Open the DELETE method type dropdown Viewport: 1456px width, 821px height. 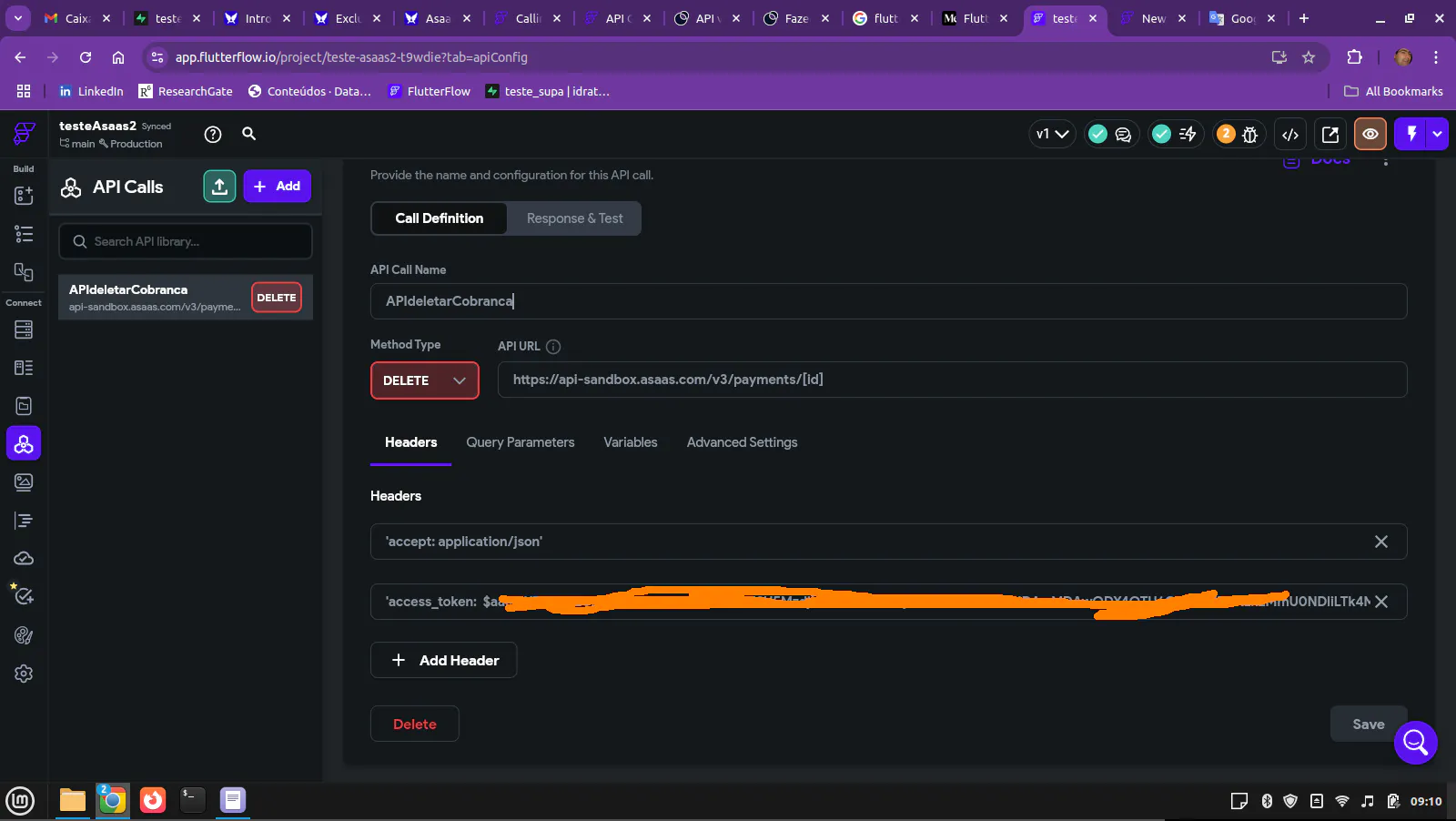(x=425, y=380)
